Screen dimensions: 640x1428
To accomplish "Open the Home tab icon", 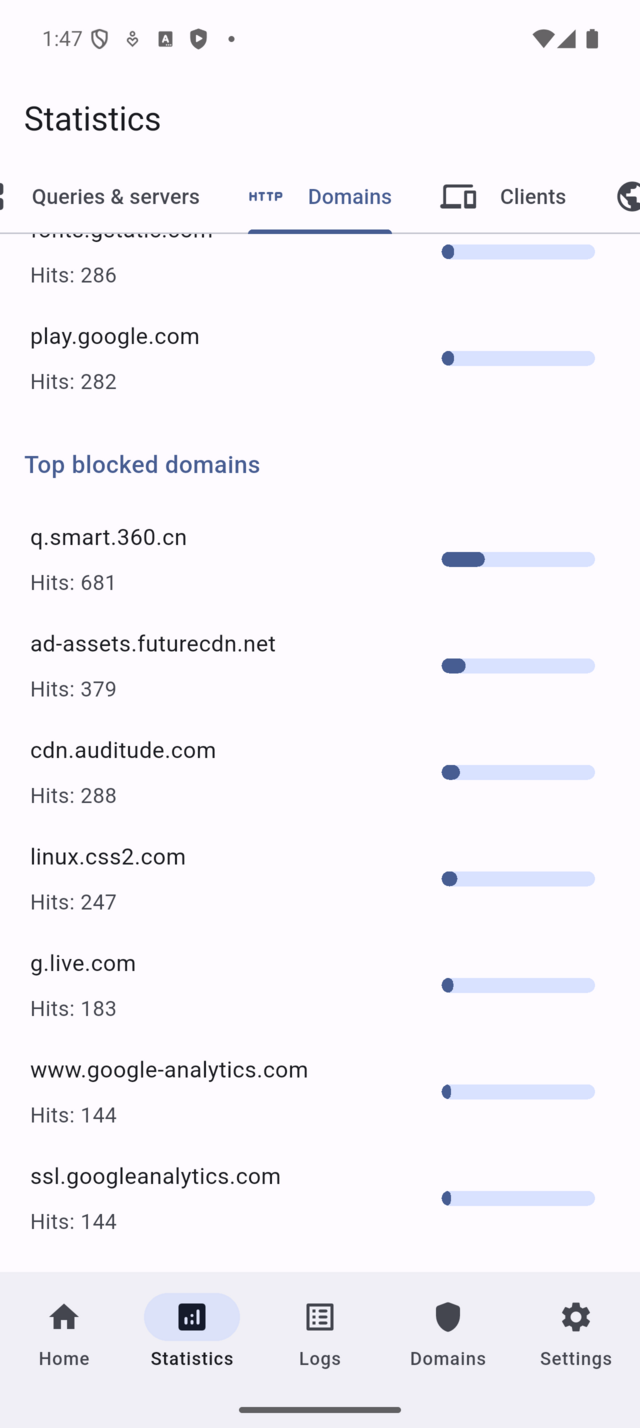I will (64, 1317).
